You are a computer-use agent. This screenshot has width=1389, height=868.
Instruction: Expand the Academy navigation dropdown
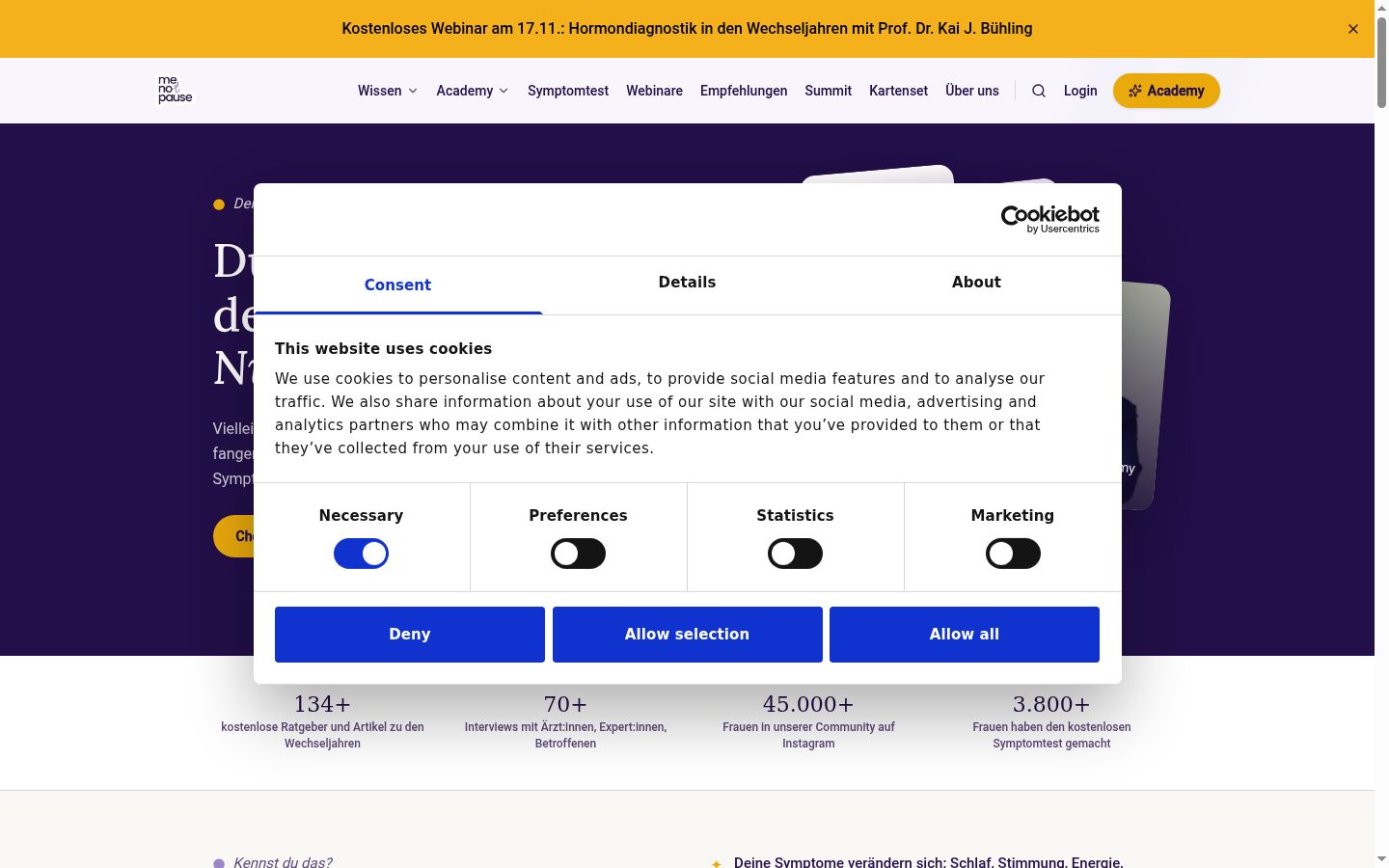coord(473,91)
